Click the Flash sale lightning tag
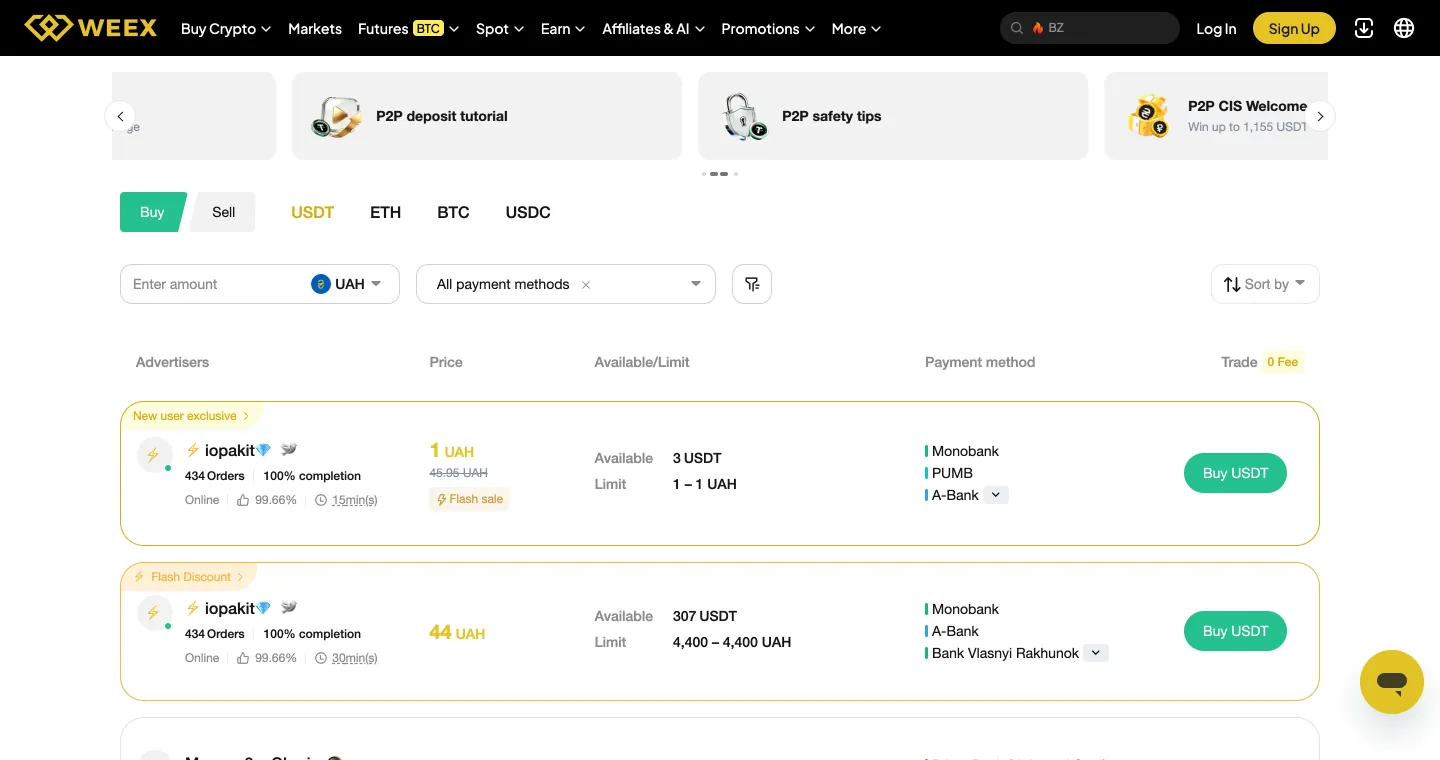1440x760 pixels. pos(470,499)
